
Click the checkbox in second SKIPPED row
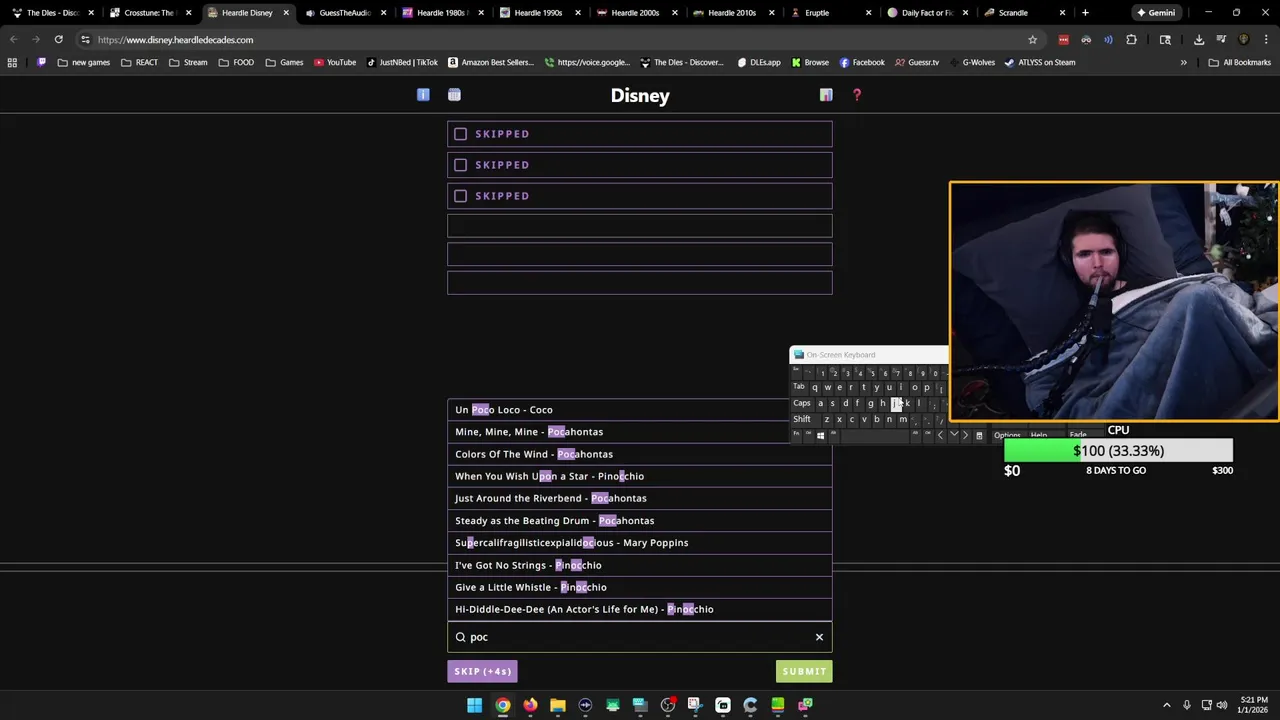460,165
